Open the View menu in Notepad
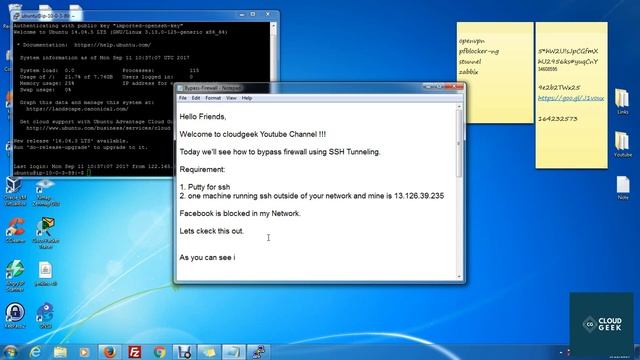640x360 pixels. coord(231,98)
